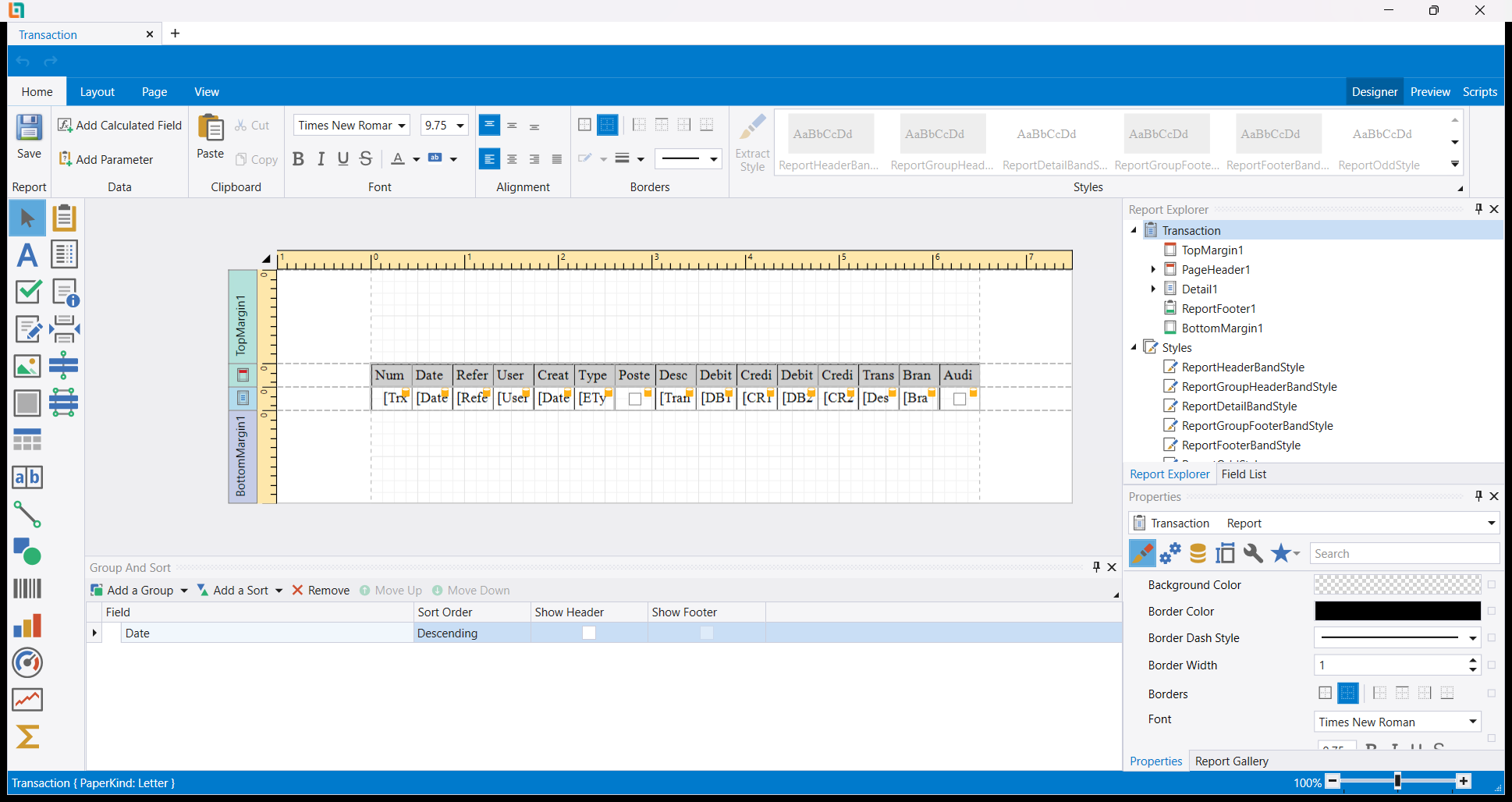The height and width of the screenshot is (802, 1512).
Task: Click Add a Sort button
Action: coord(232,591)
